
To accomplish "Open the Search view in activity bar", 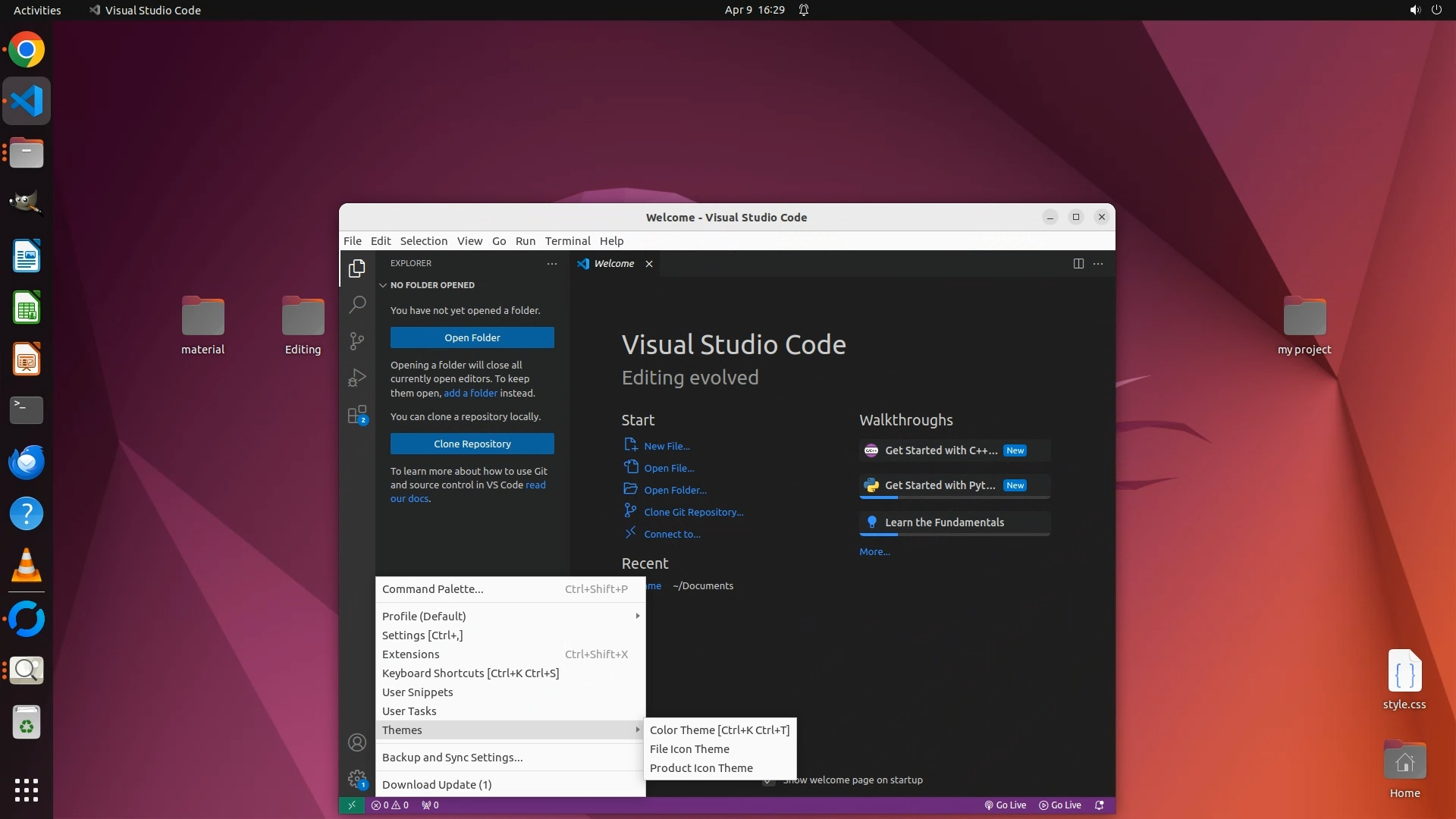I will [x=356, y=305].
